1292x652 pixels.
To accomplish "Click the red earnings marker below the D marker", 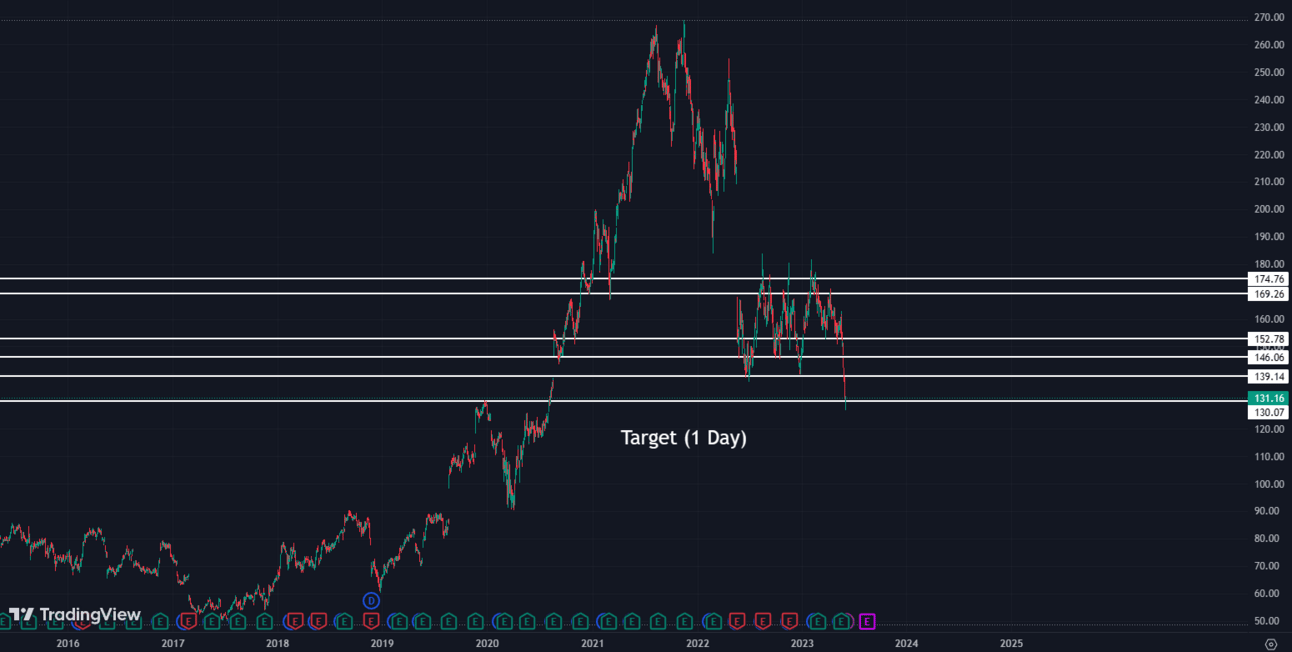I will 371,621.
